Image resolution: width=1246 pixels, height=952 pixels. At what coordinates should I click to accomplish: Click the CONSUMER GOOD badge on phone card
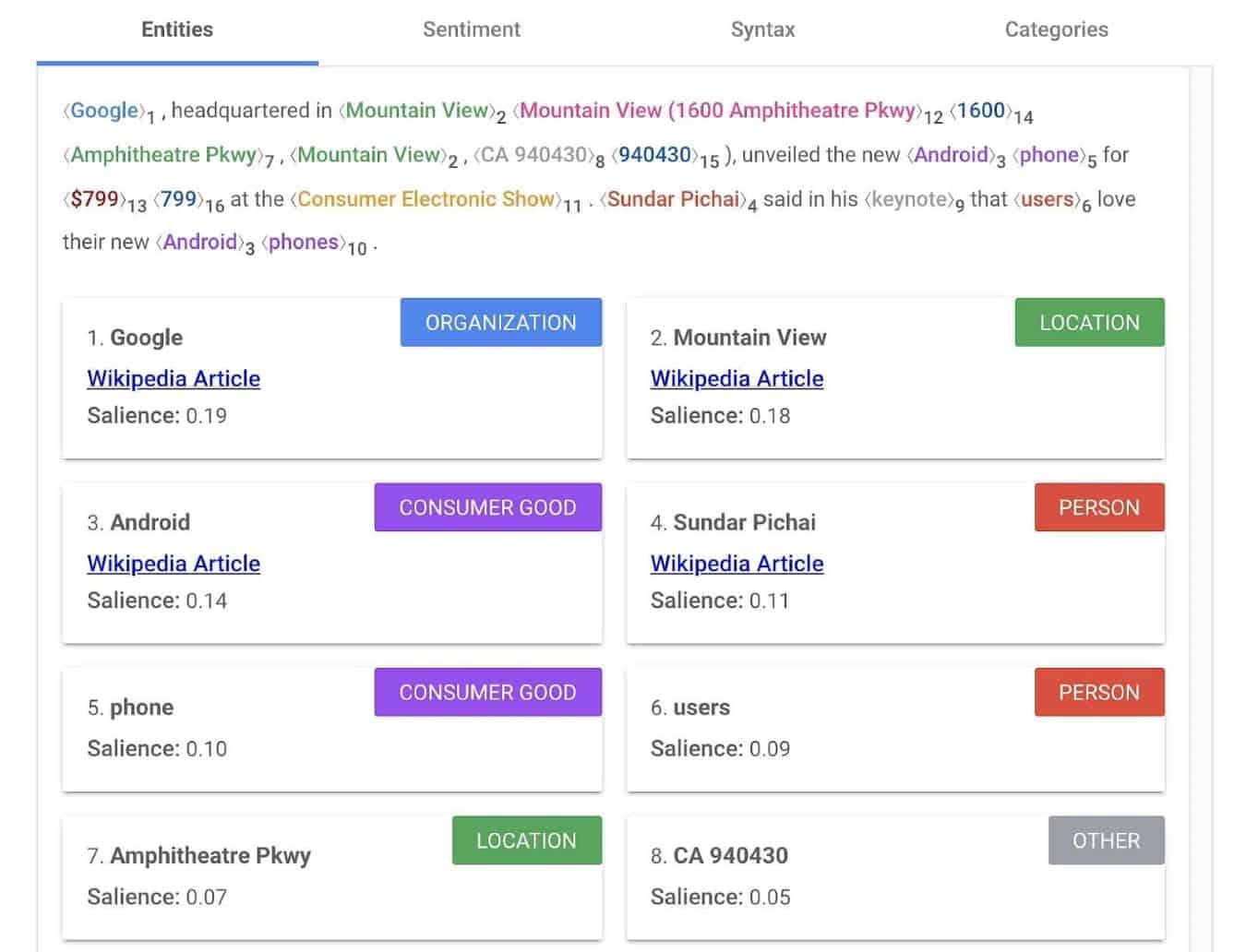(487, 692)
